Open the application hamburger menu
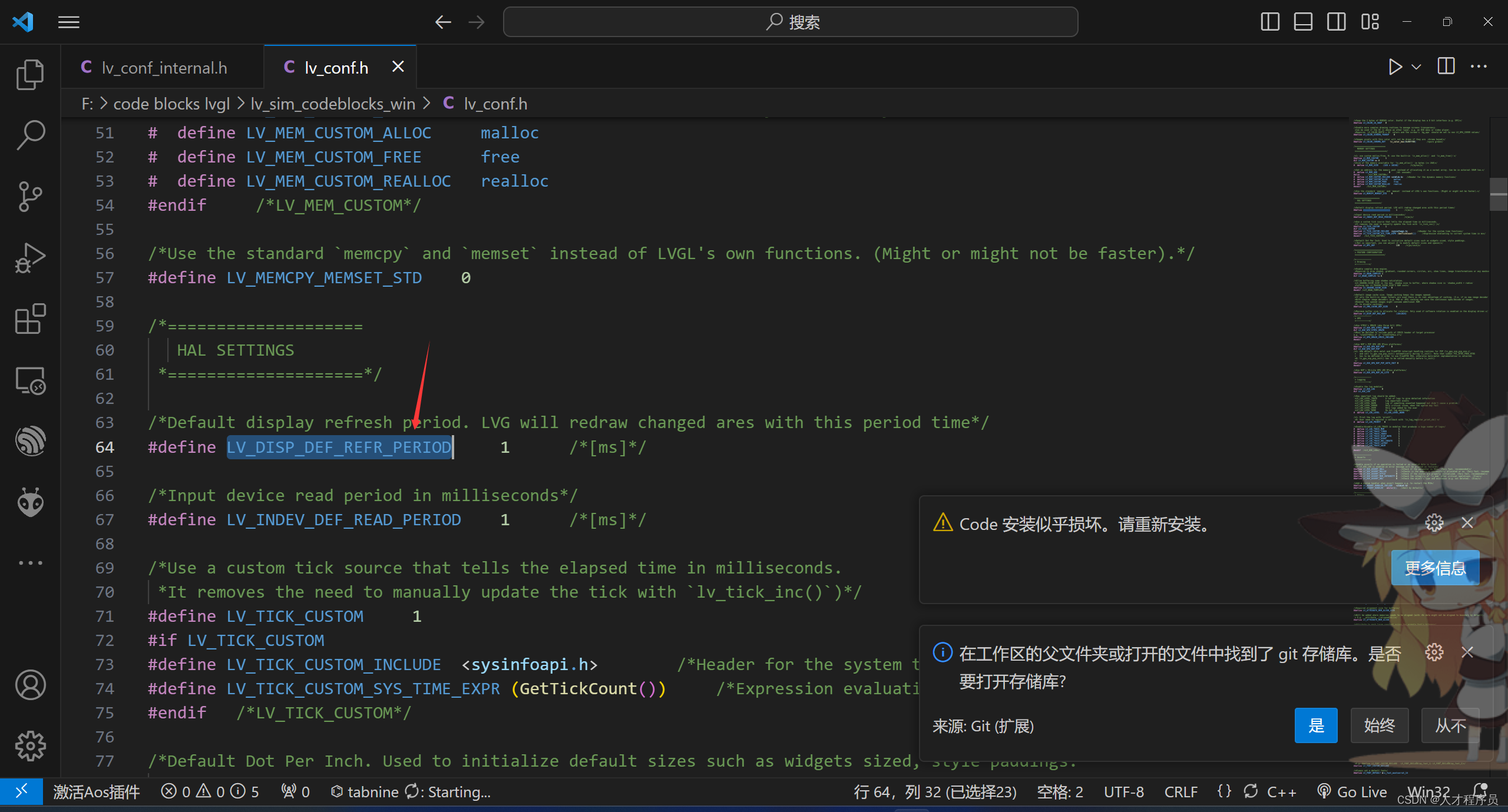The width and height of the screenshot is (1508, 812). click(68, 22)
